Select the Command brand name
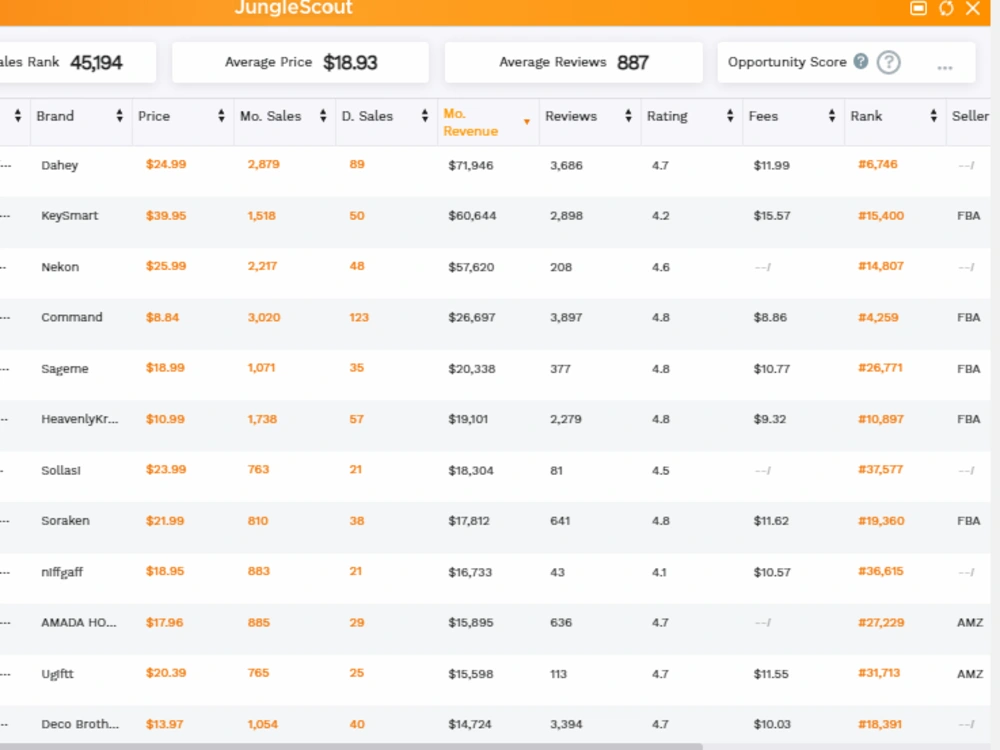 point(71,317)
